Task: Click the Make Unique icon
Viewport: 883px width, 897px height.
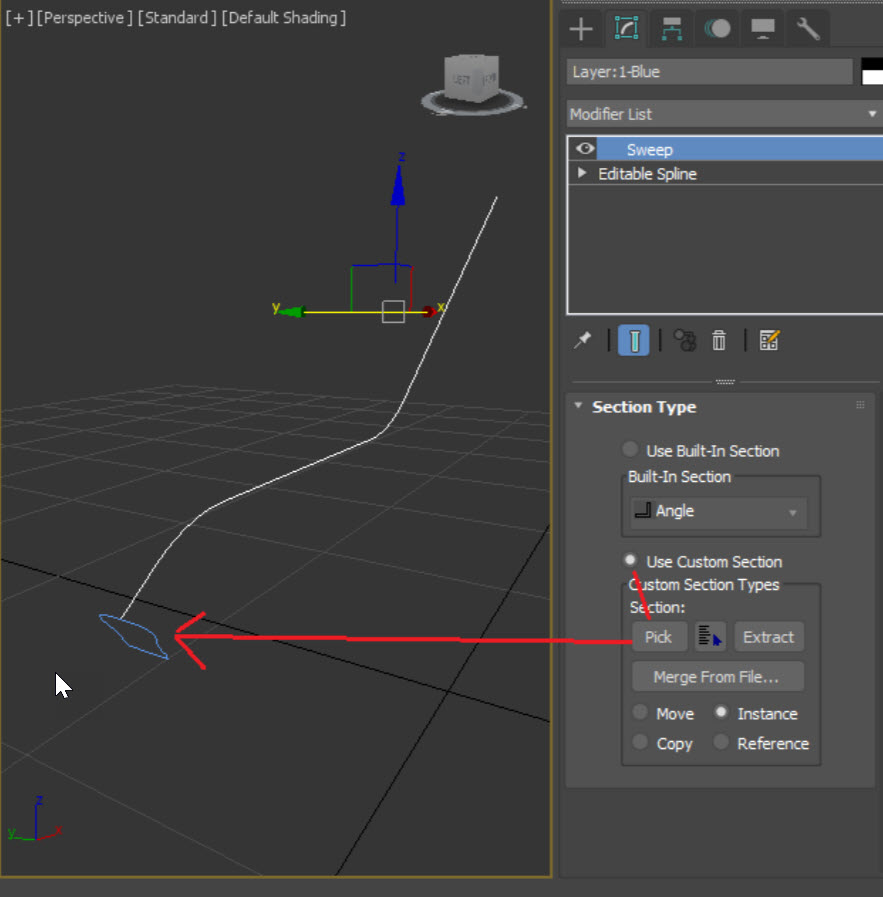Action: click(684, 340)
